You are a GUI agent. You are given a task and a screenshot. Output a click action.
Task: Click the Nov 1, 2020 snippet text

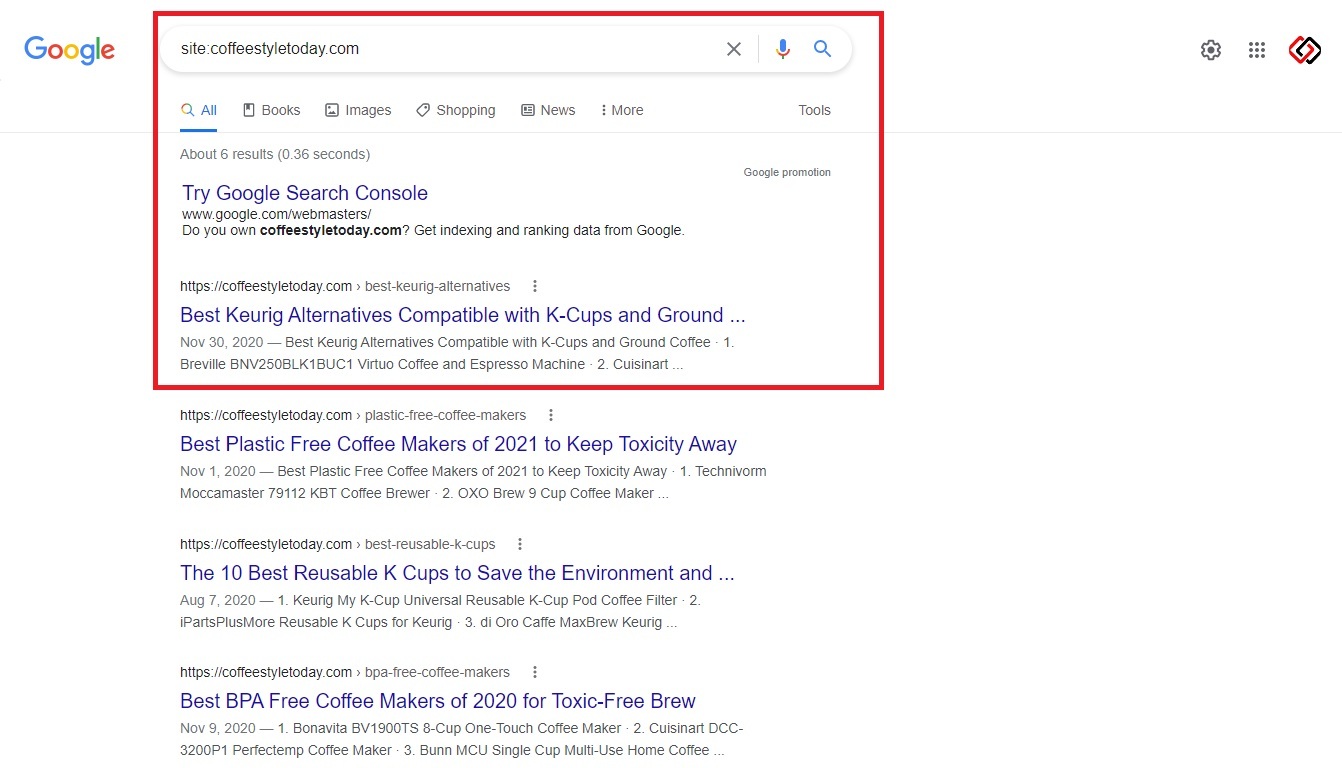coord(474,482)
